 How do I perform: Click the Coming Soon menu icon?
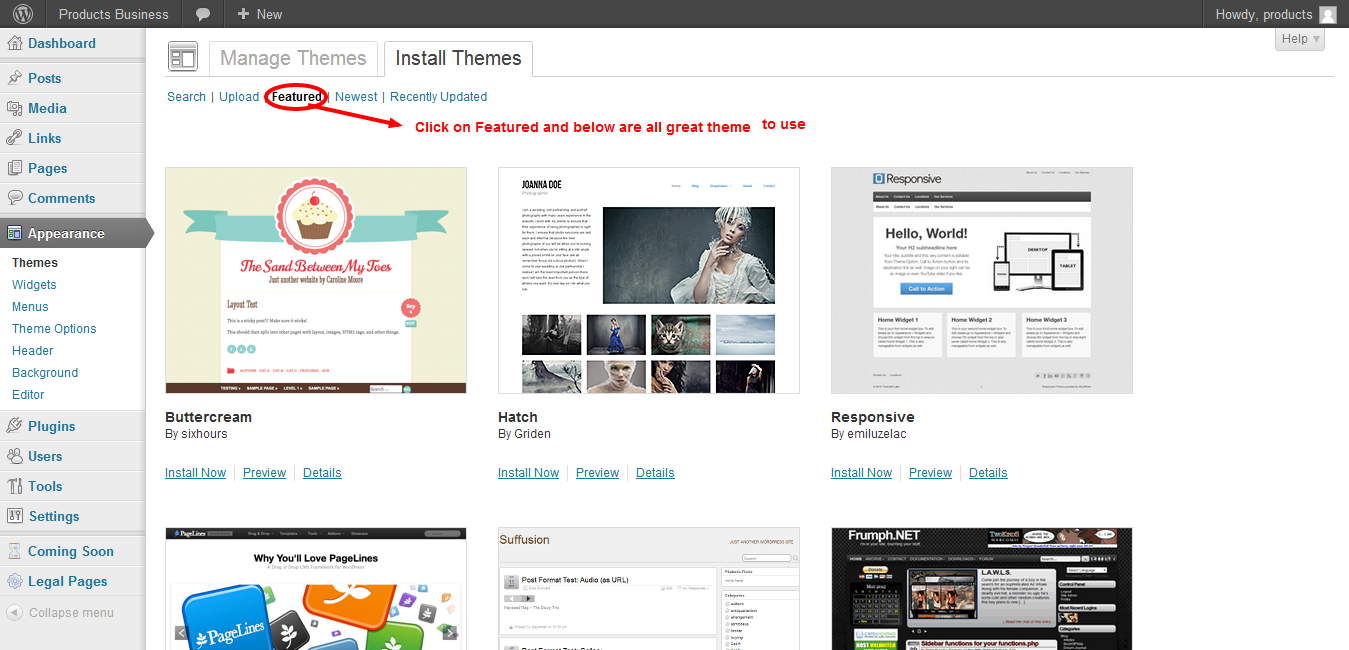click(15, 551)
